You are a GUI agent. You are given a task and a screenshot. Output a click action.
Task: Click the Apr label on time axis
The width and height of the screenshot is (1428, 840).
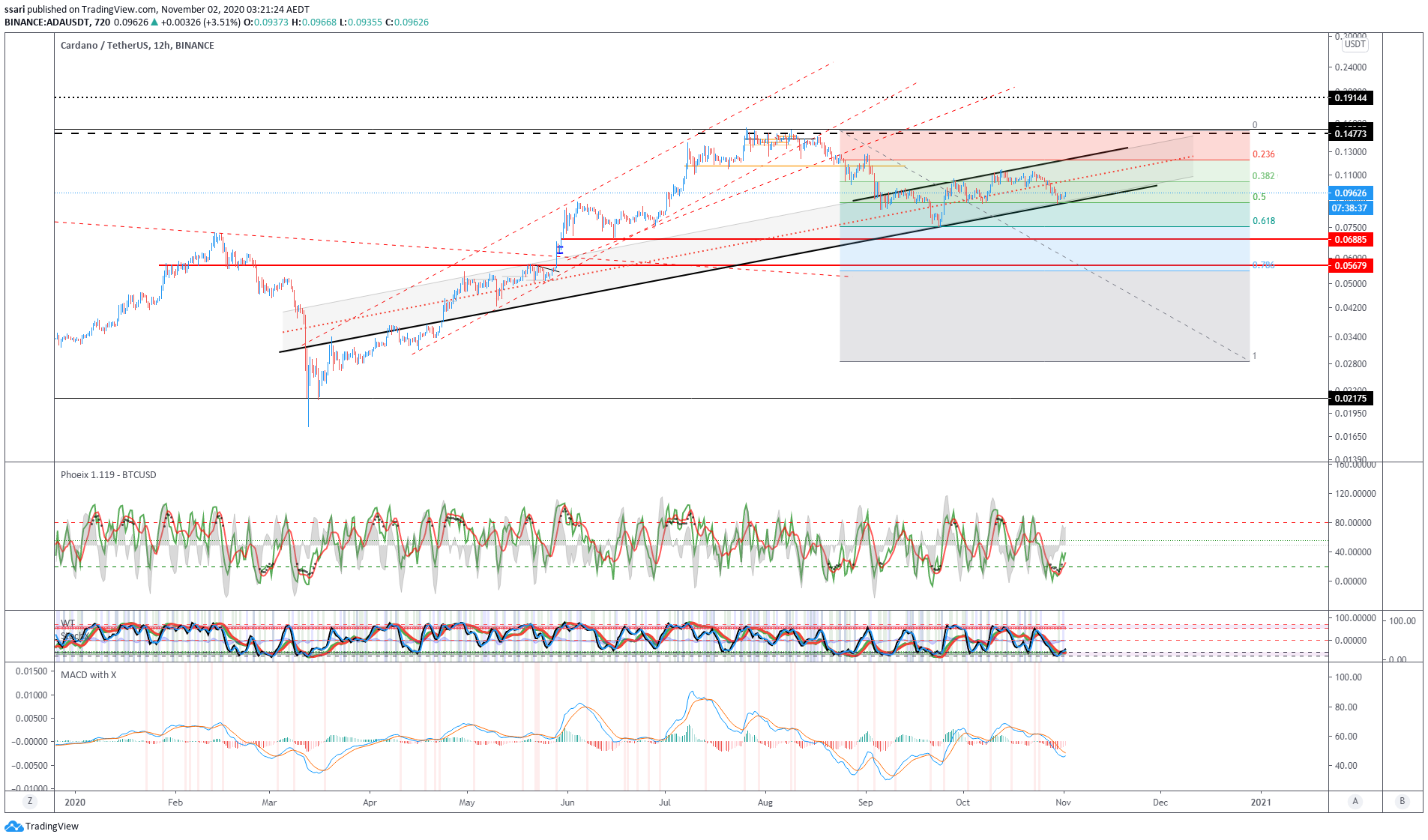[370, 803]
